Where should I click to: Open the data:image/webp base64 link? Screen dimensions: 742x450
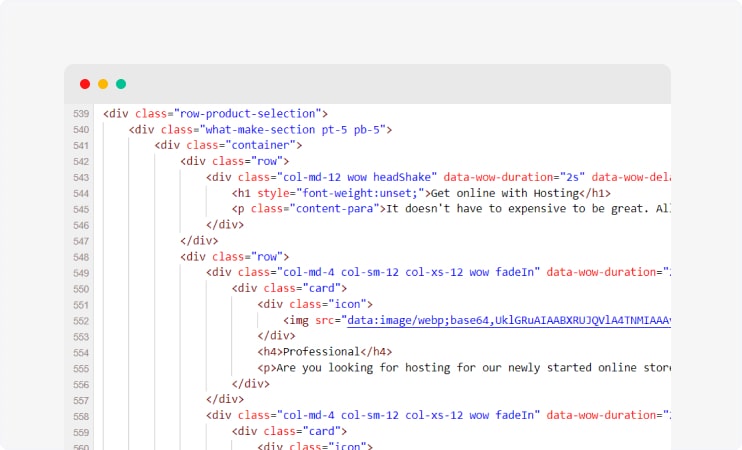506,320
